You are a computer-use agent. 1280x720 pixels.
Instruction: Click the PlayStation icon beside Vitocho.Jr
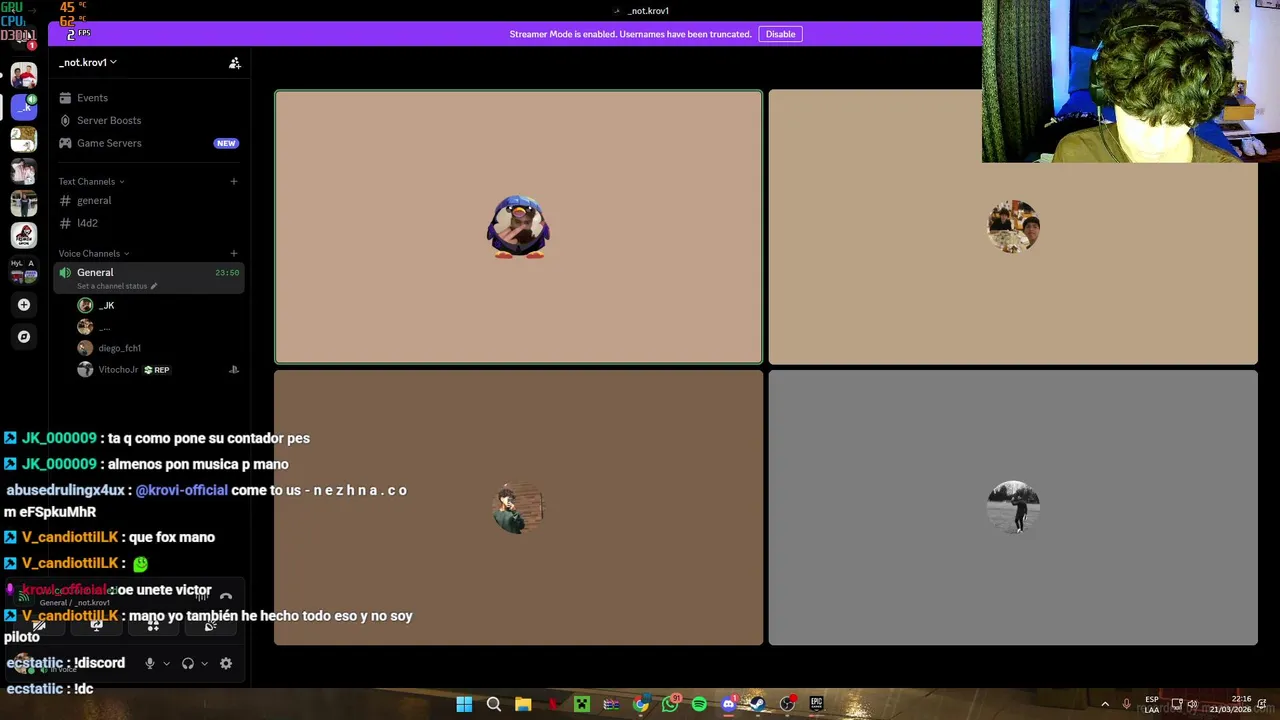click(x=234, y=370)
